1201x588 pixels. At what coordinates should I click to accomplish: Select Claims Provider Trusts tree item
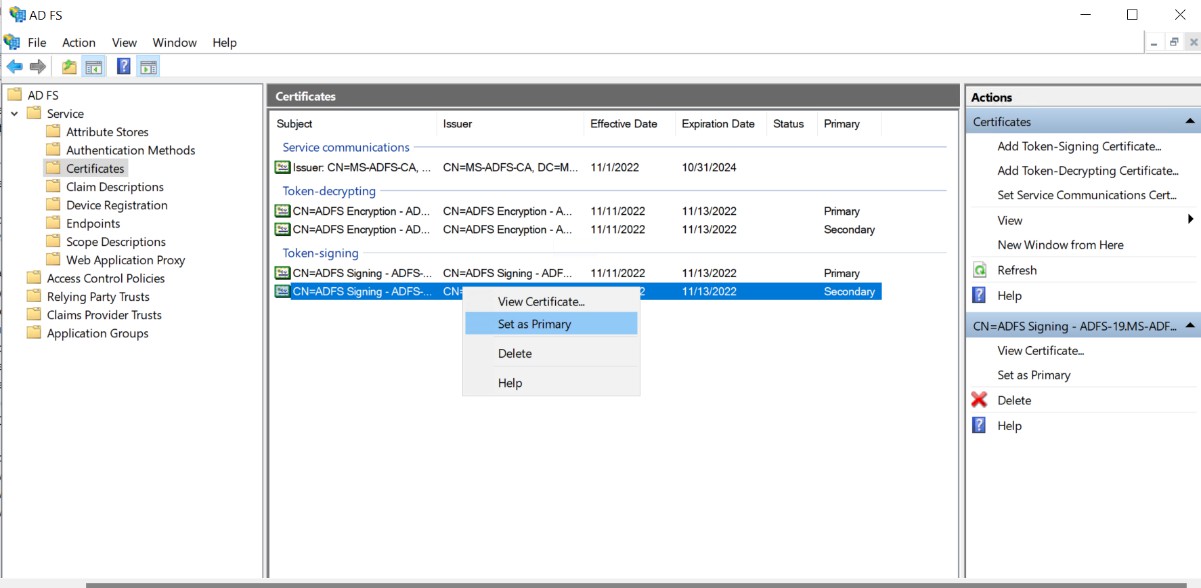104,315
